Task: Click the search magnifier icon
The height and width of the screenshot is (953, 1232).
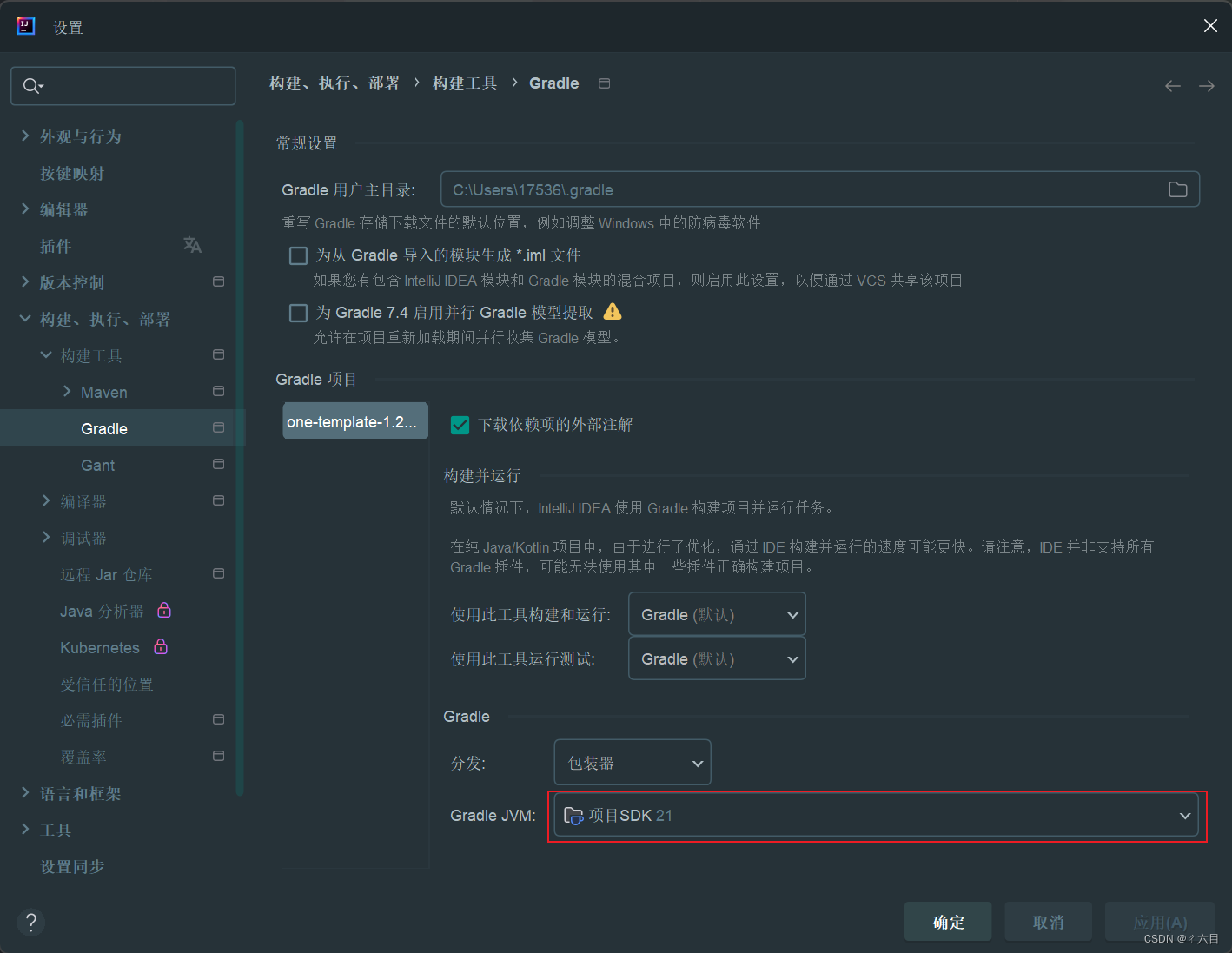Action: tap(31, 86)
